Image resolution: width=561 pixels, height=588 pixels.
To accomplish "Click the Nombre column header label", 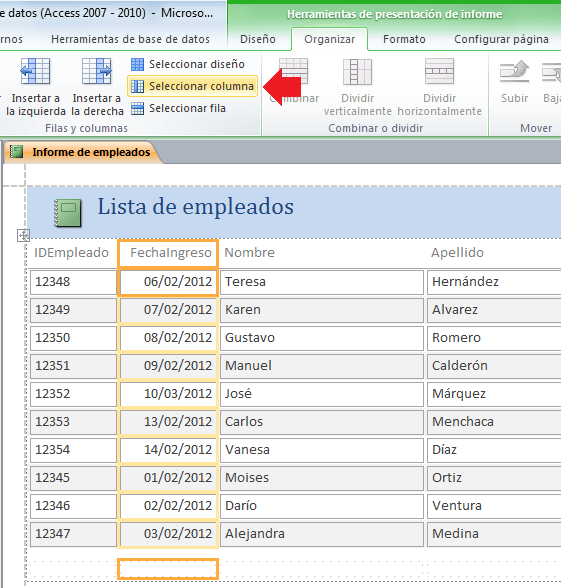I will [x=249, y=253].
